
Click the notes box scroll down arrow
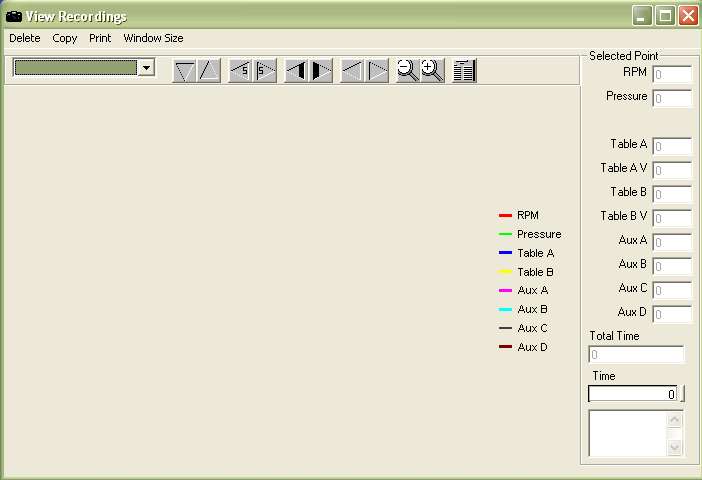coord(674,447)
